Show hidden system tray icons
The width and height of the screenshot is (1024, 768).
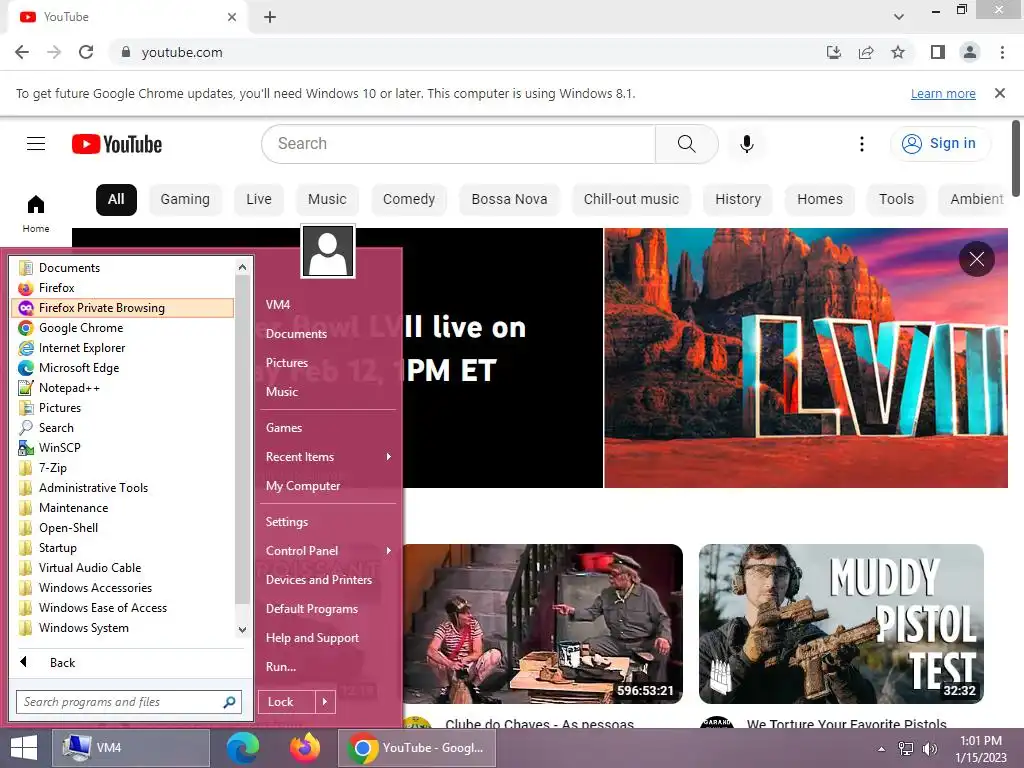[x=881, y=749]
